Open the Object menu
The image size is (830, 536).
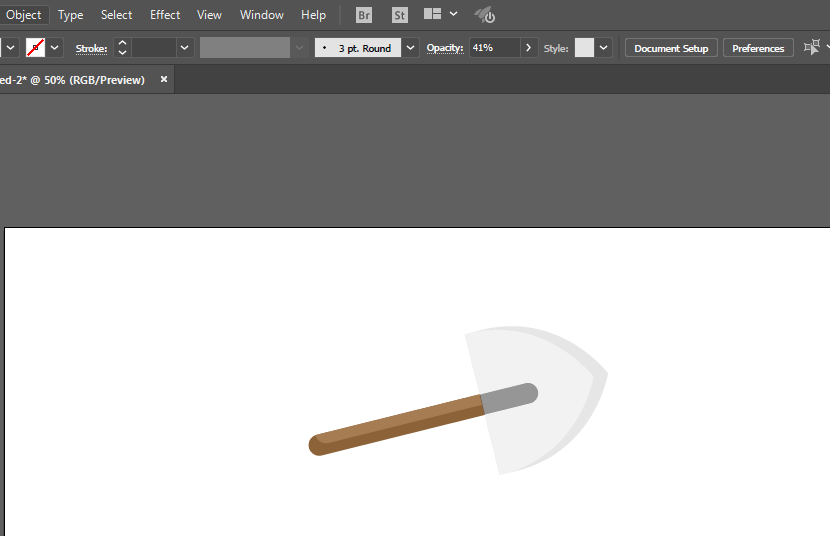[x=24, y=15]
